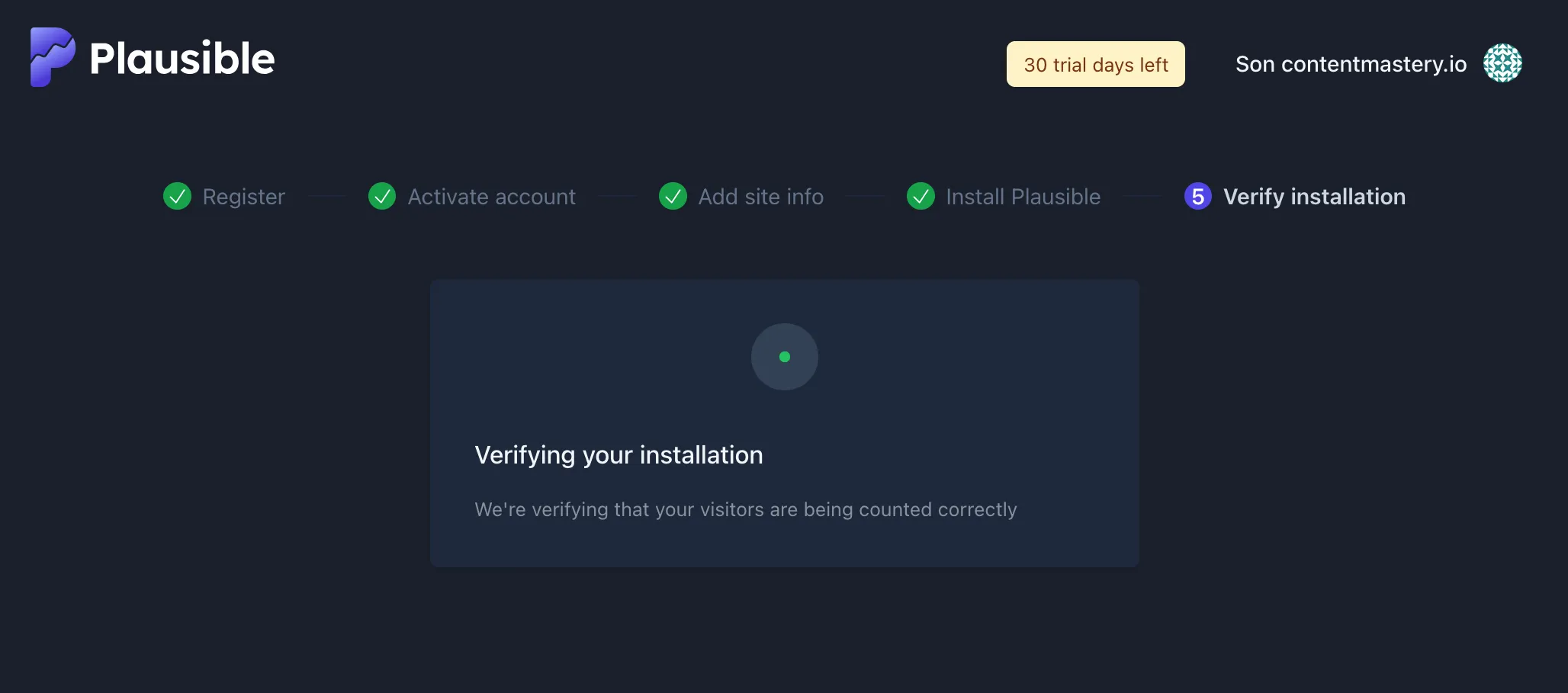The image size is (1568, 693).
Task: Click the connector line after Register step
Action: [327, 197]
